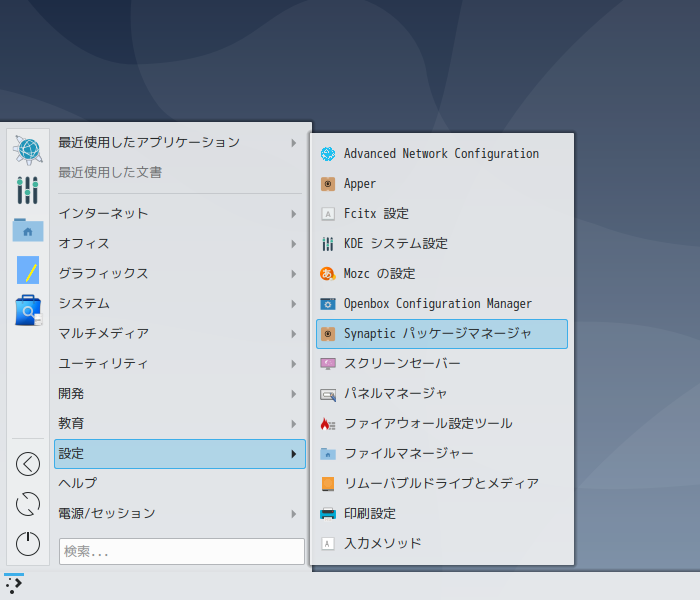This screenshot has width=700, height=600.
Task: Launch Openbox Configuration Manager
Action: click(x=442, y=304)
